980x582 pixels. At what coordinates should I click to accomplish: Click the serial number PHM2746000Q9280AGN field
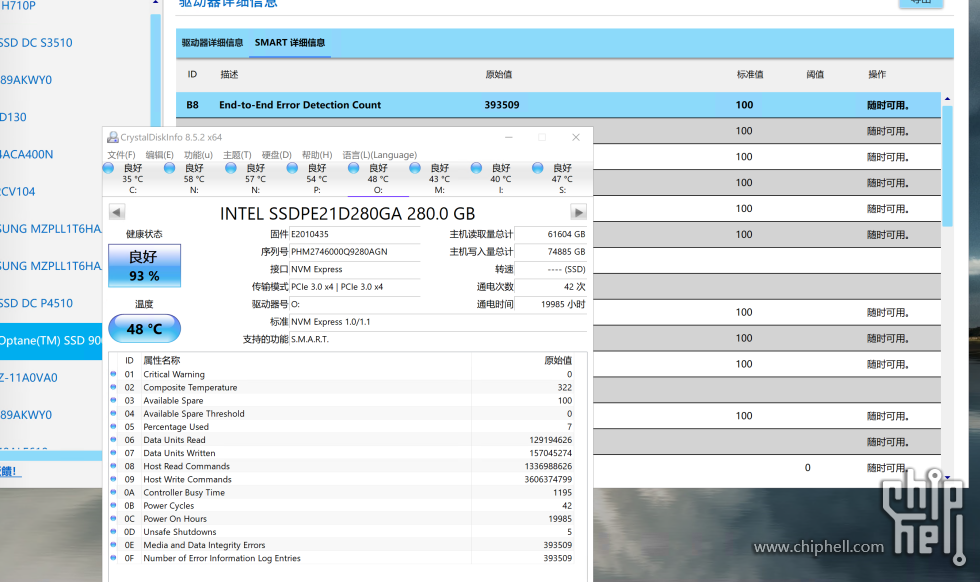[x=355, y=252]
